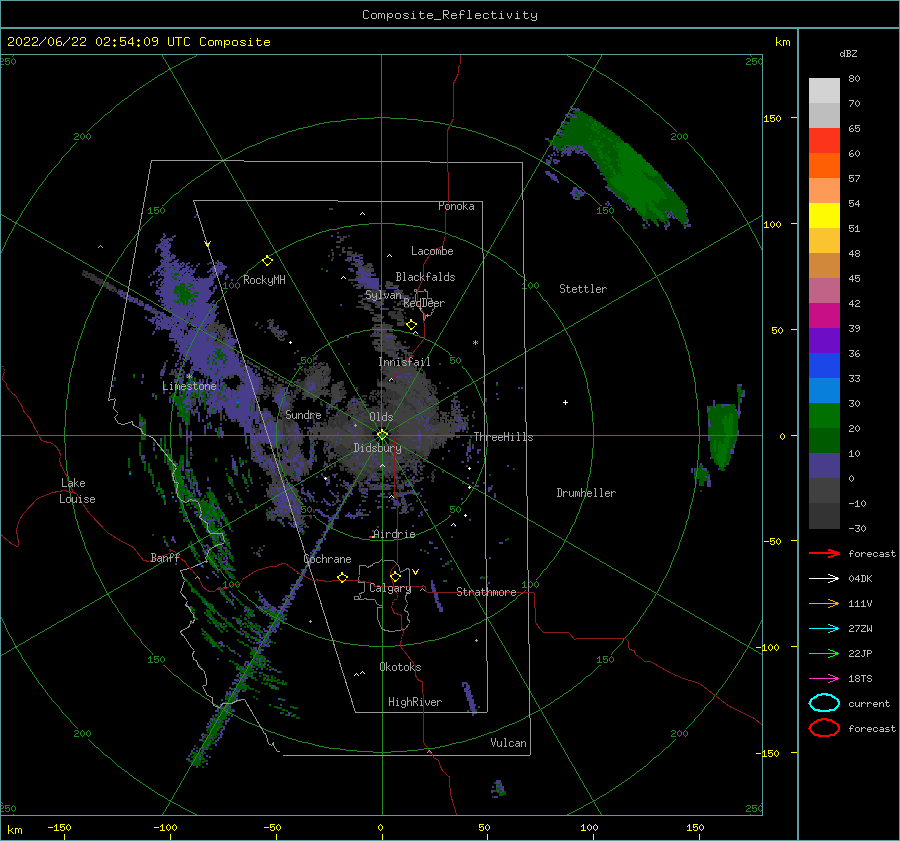Click the yellow diamond marker near RedDeer
This screenshot has height=841, width=900.
pos(411,325)
